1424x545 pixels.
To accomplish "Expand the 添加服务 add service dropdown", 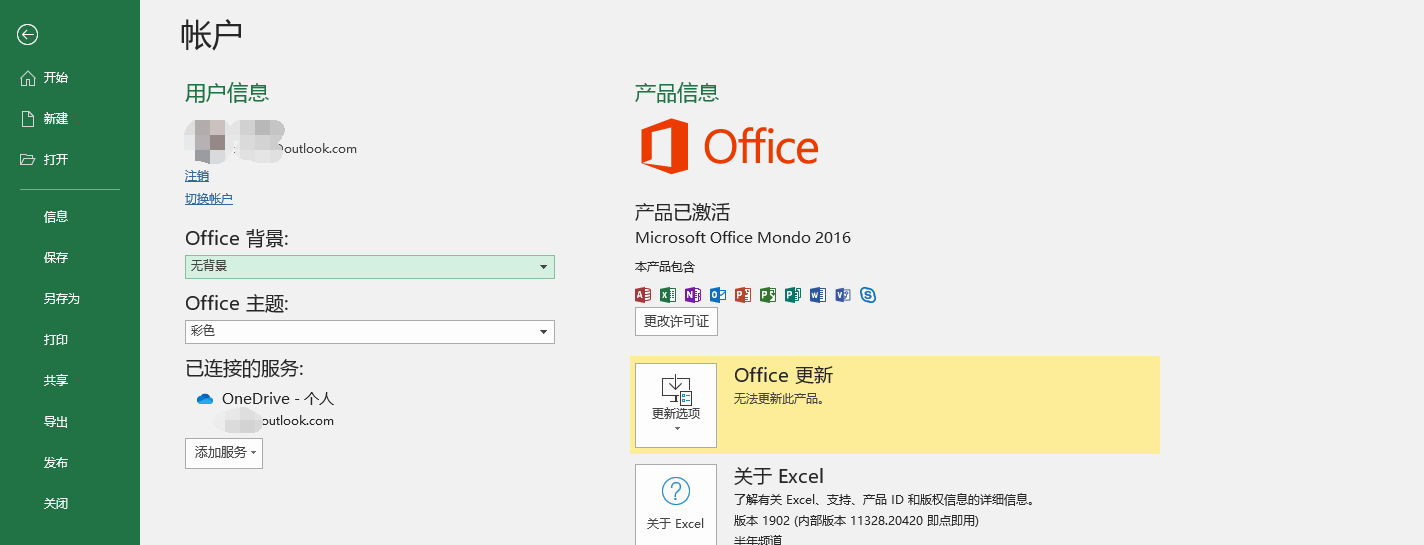I will pos(224,453).
